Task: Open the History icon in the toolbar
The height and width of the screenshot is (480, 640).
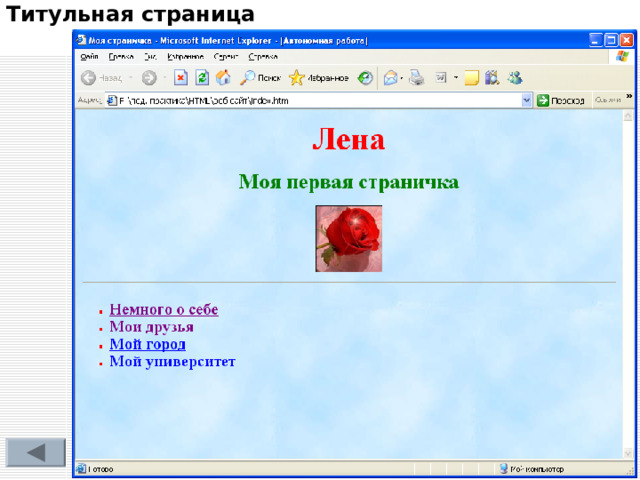Action: click(x=366, y=78)
